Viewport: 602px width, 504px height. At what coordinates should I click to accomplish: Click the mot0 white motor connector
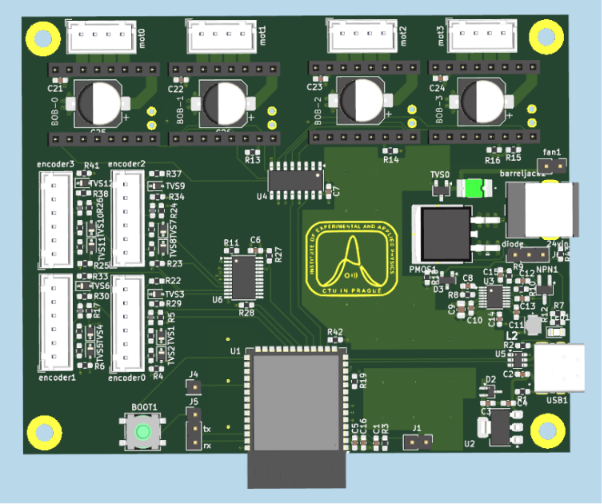(x=101, y=36)
